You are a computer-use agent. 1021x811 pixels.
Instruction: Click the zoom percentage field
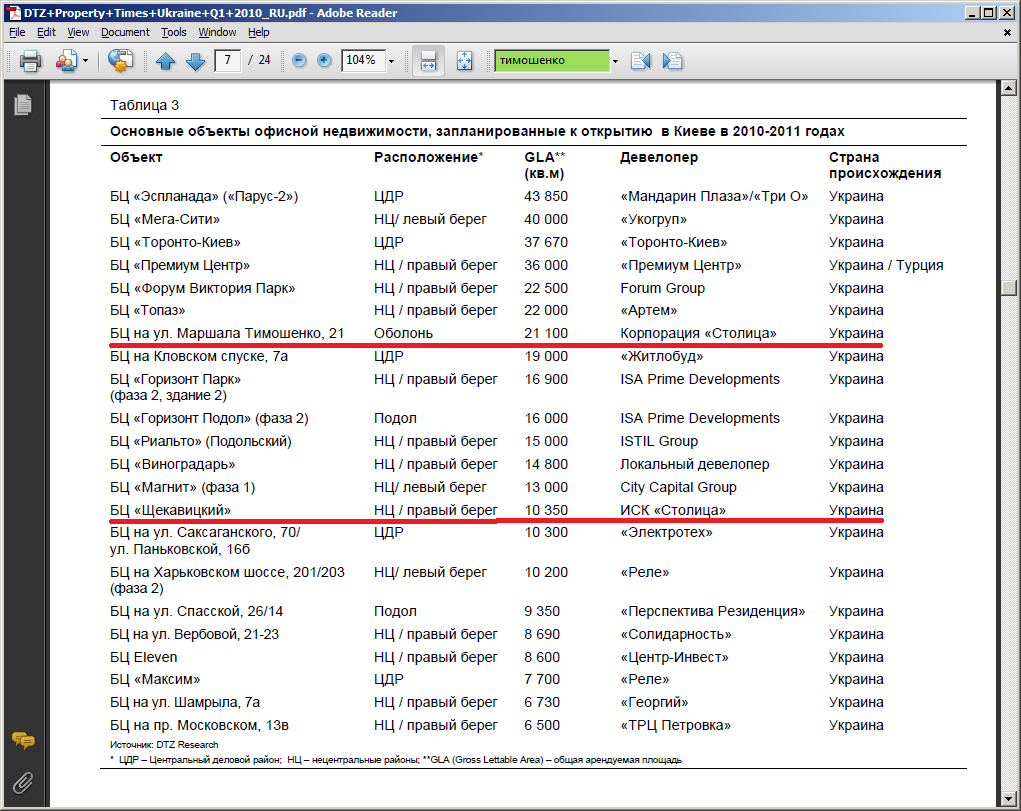coord(362,61)
